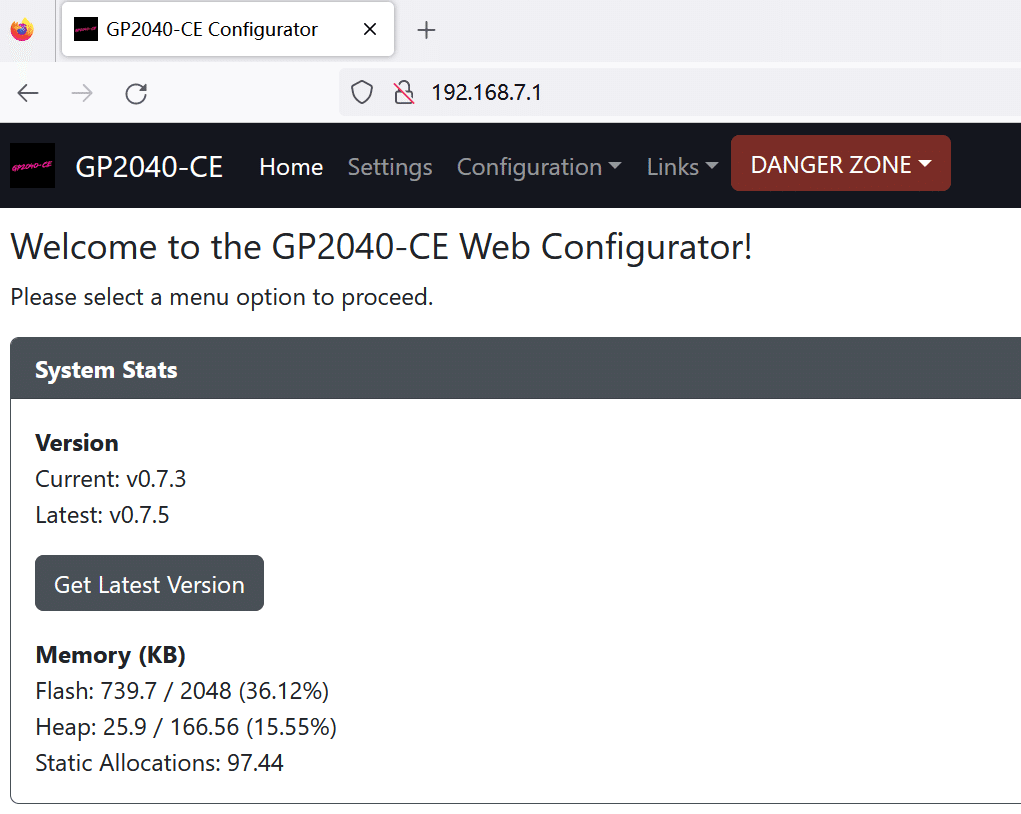Screen dimensions: 1021x814
Task: Click the Firefox icon in tab bar
Action: [x=22, y=30]
